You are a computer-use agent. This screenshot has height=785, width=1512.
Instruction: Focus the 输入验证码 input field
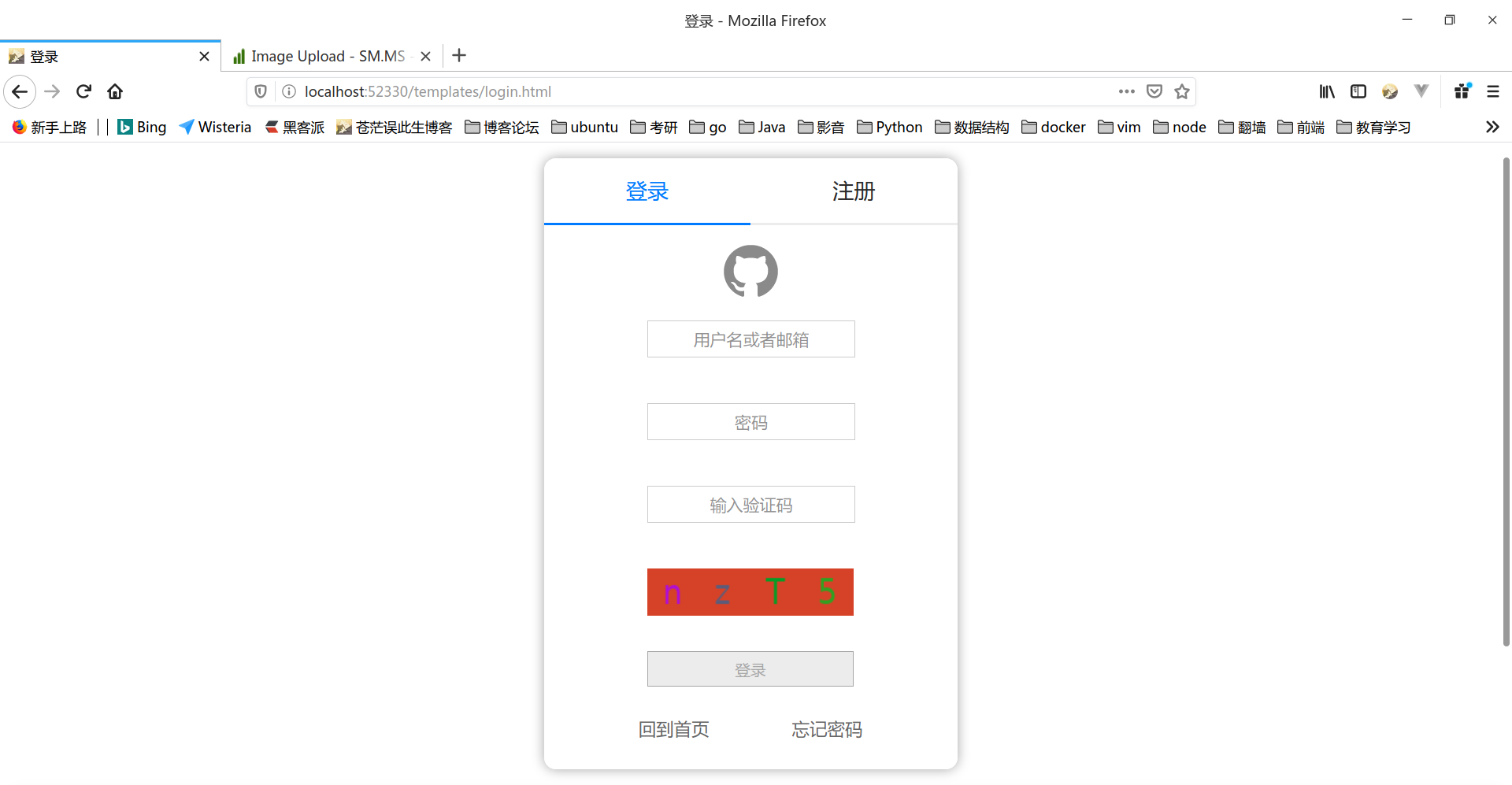pos(750,505)
